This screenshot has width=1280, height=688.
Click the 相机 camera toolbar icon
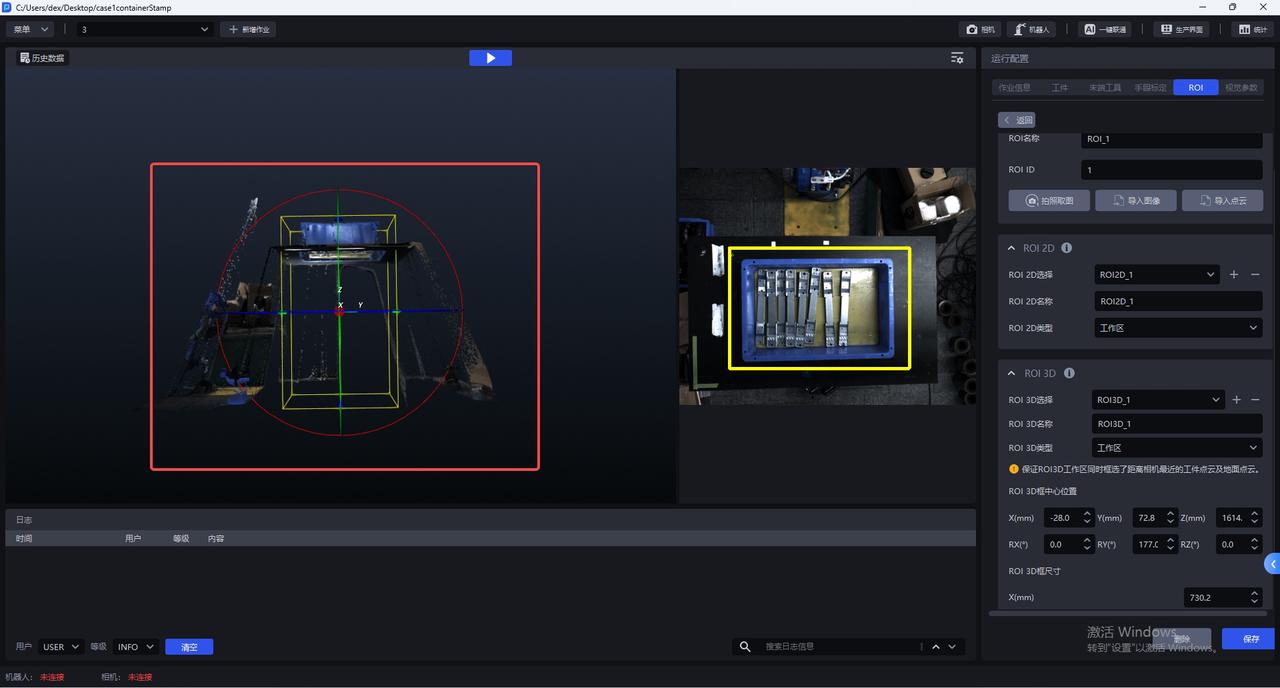pos(982,30)
